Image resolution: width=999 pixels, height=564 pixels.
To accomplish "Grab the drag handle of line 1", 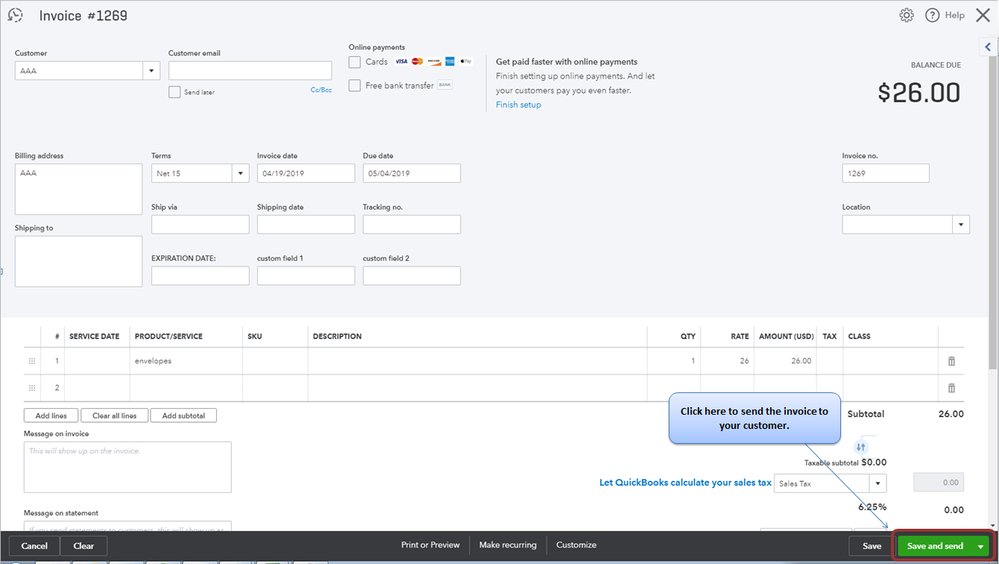I will [32, 361].
